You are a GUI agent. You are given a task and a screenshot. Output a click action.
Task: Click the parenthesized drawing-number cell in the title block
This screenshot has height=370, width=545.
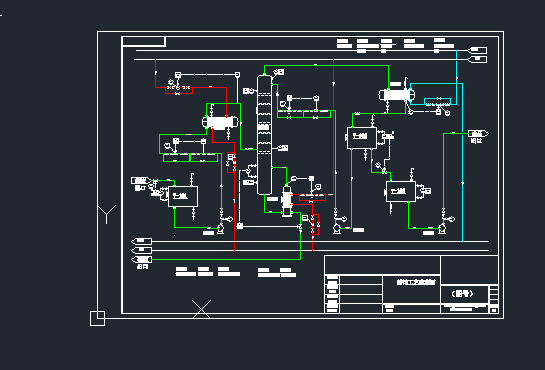pyautogui.click(x=463, y=294)
